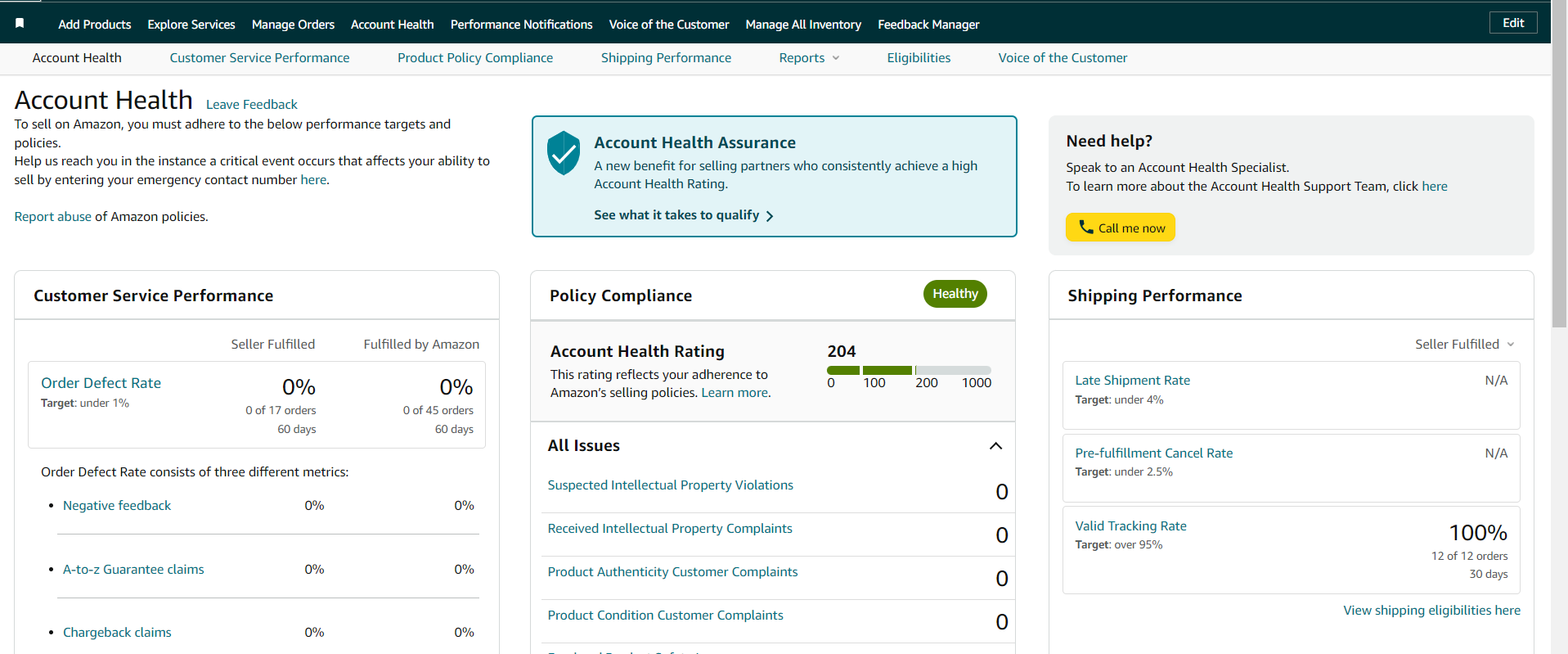Open the Reports dropdown menu
Image resolution: width=1568 pixels, height=654 pixels.
pos(809,58)
